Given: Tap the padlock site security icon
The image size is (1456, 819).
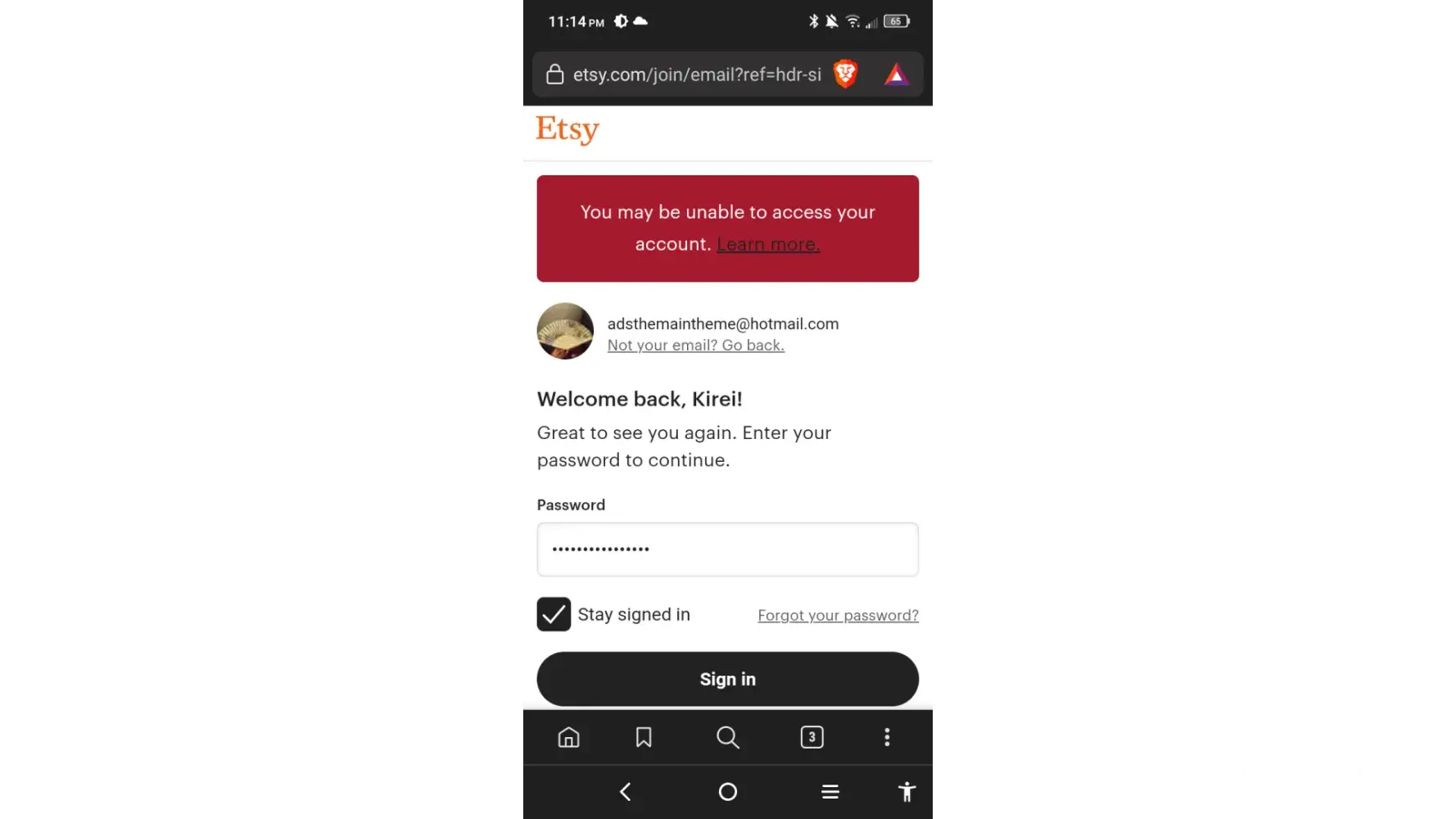Looking at the screenshot, I should (555, 75).
